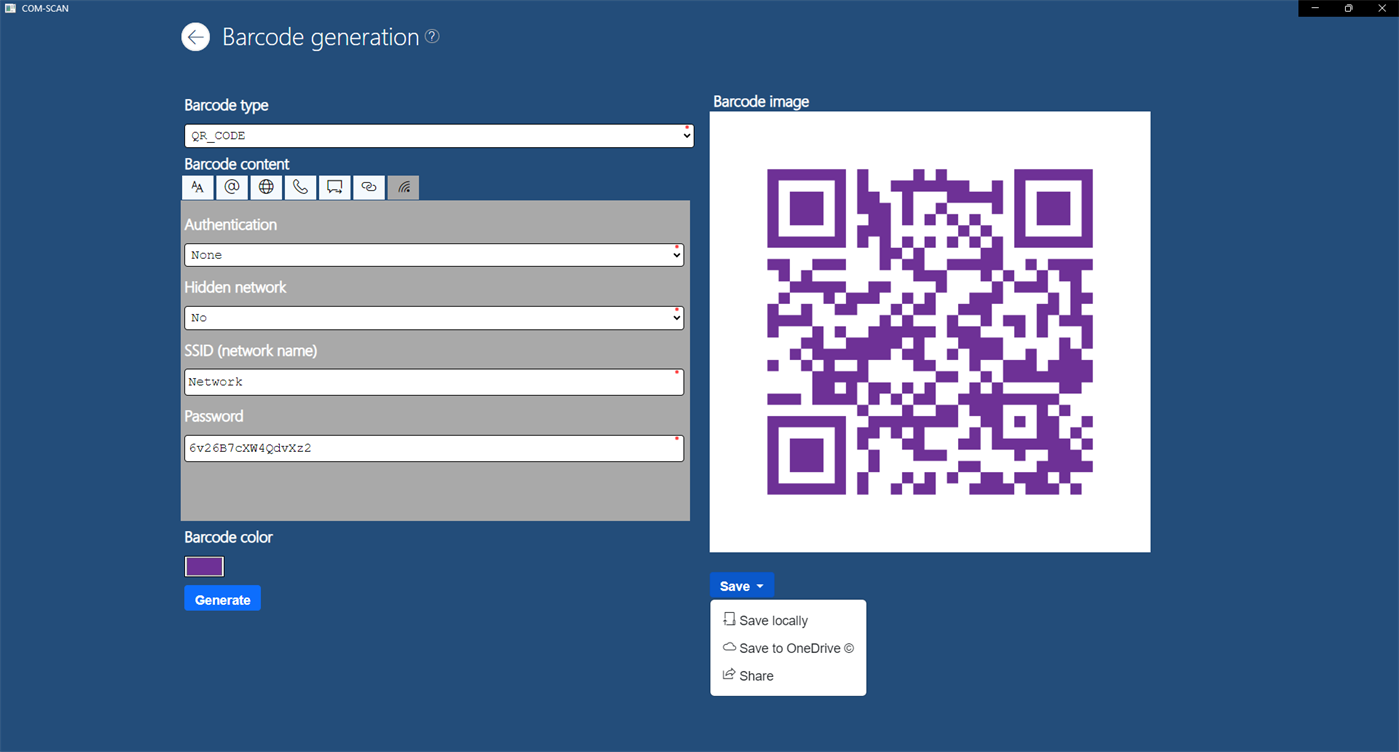Click the SSID network name field
This screenshot has width=1399, height=752.
point(434,382)
